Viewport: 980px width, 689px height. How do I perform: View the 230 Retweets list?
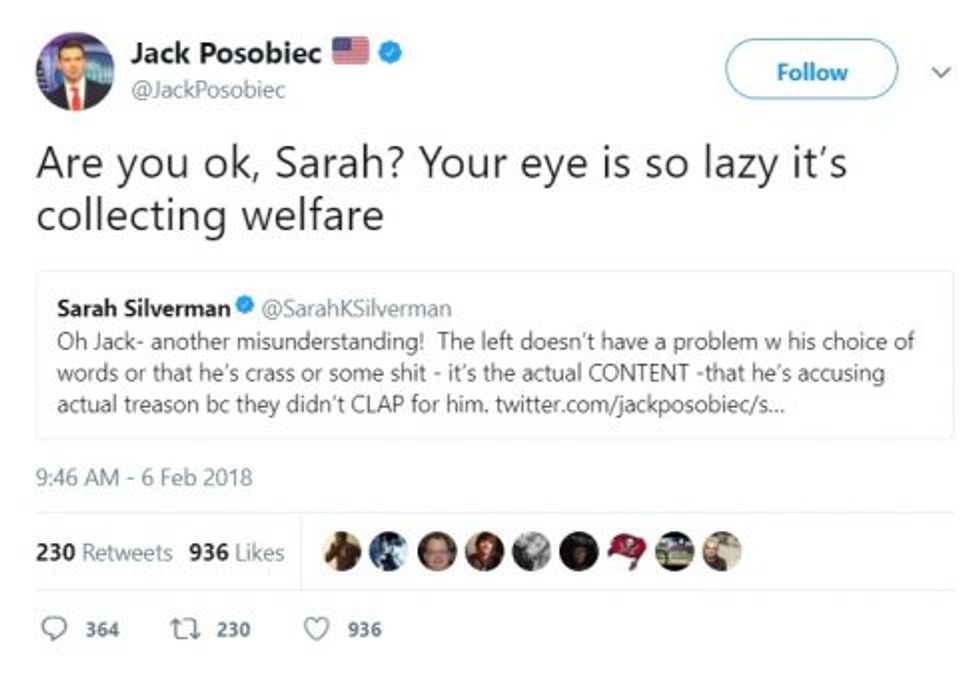click(104, 552)
